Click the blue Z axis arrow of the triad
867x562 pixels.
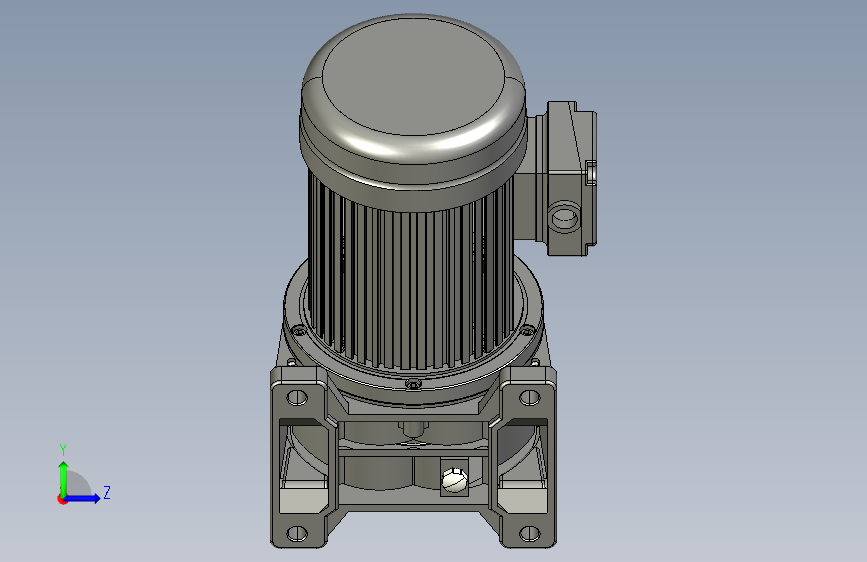(83, 498)
